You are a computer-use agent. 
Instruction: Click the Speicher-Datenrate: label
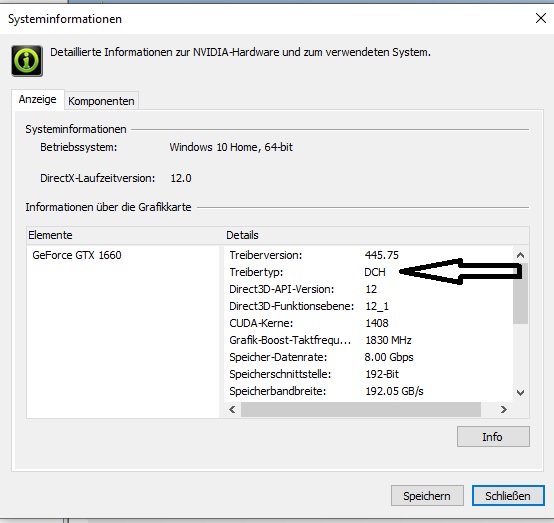(278, 357)
